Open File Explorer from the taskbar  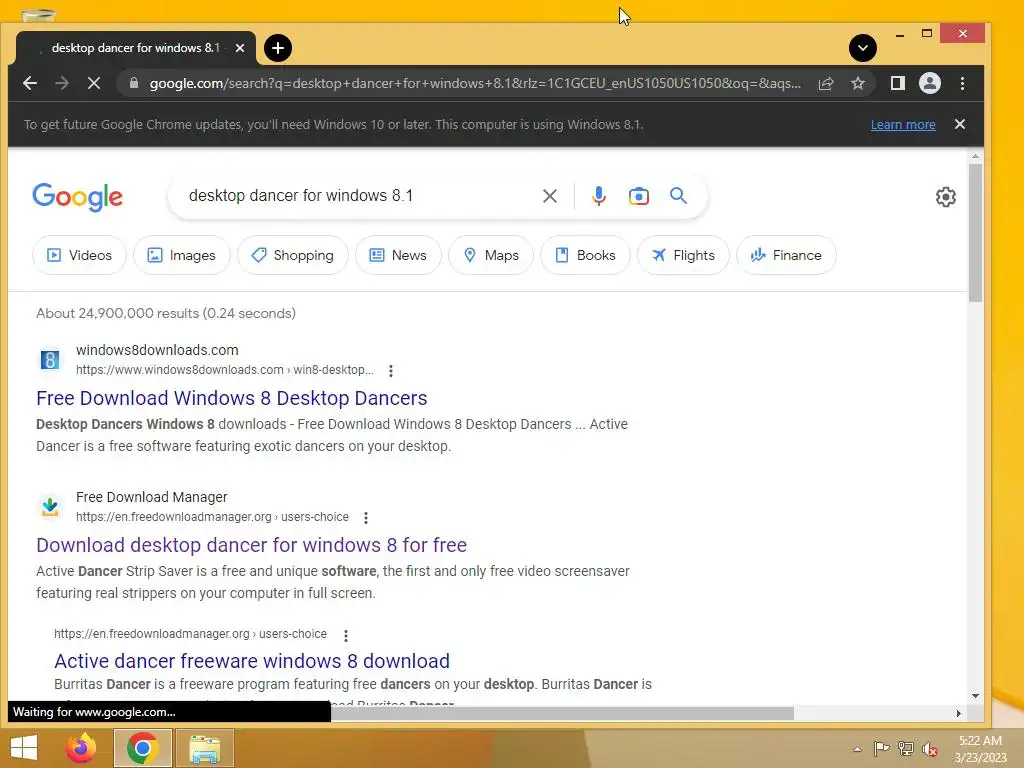pyautogui.click(x=205, y=748)
